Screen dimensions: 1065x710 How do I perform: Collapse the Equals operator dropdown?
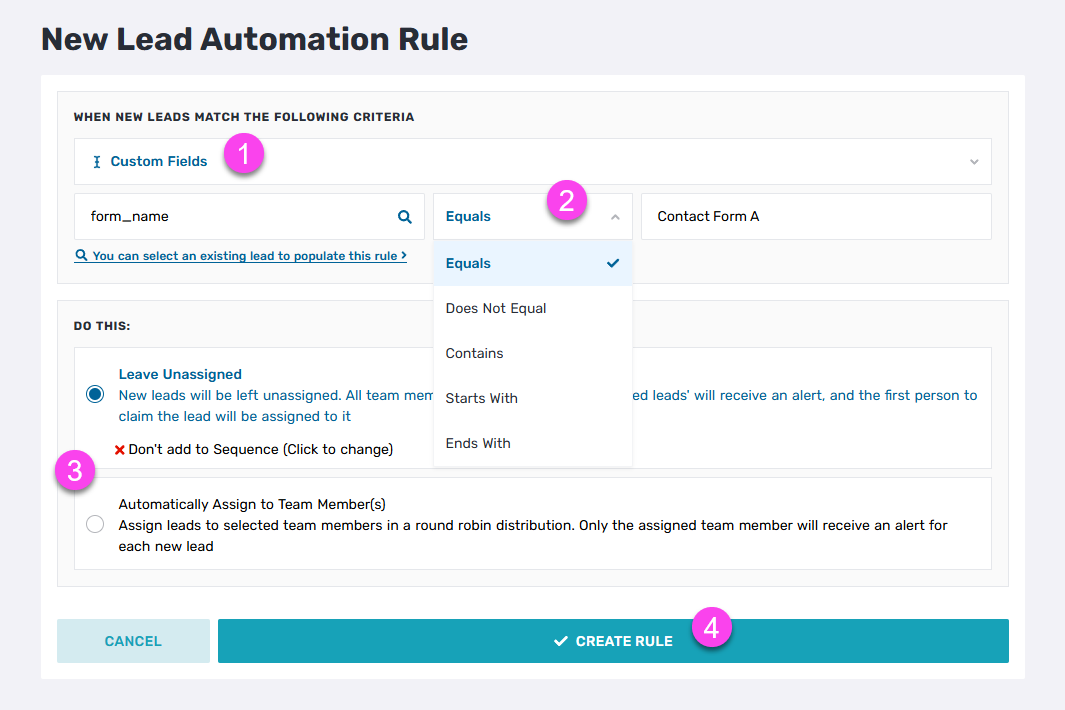(x=615, y=217)
